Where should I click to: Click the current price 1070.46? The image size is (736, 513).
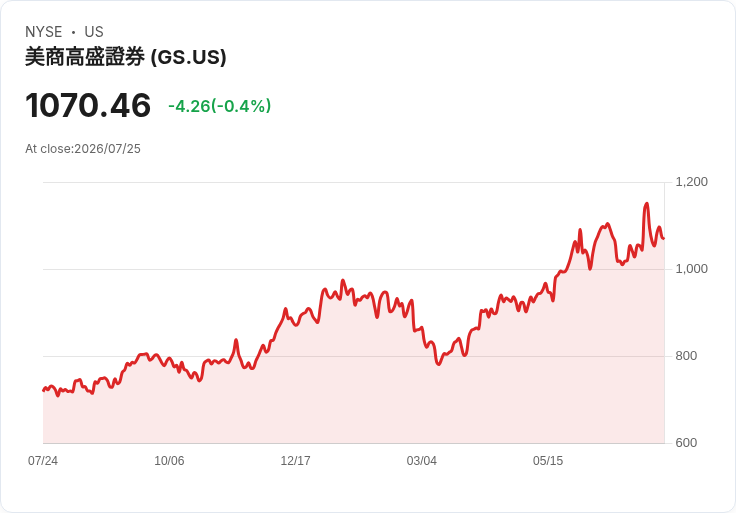88,106
